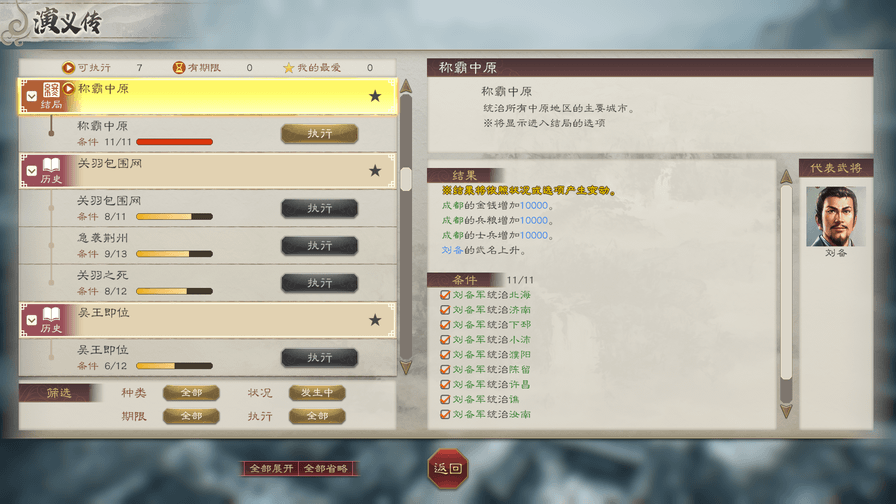896x504 pixels.
Task: Toggle the 刘备军统治许昌 condition checkbox
Action: pyautogui.click(x=445, y=385)
